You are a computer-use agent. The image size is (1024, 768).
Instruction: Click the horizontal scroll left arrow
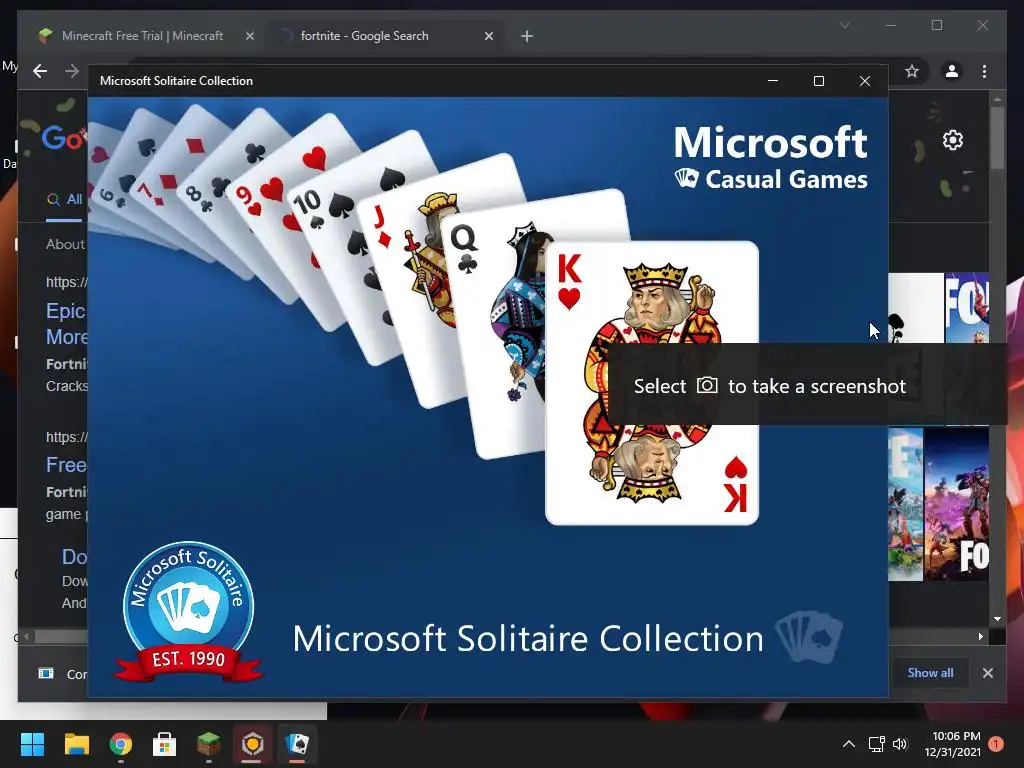(26, 636)
